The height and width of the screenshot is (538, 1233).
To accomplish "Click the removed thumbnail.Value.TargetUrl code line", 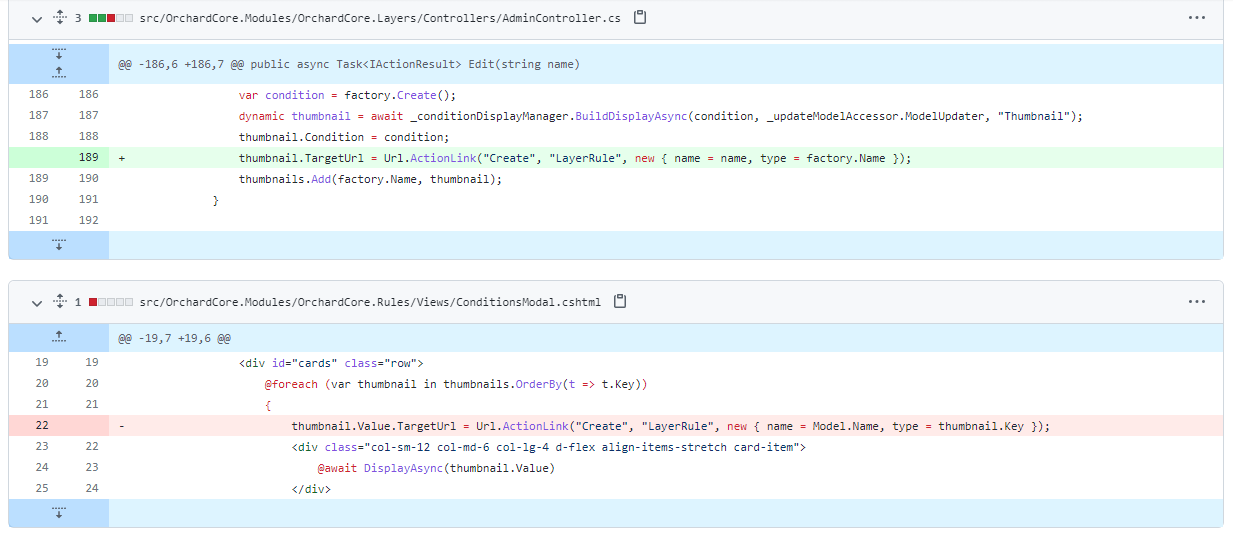I will (x=670, y=426).
